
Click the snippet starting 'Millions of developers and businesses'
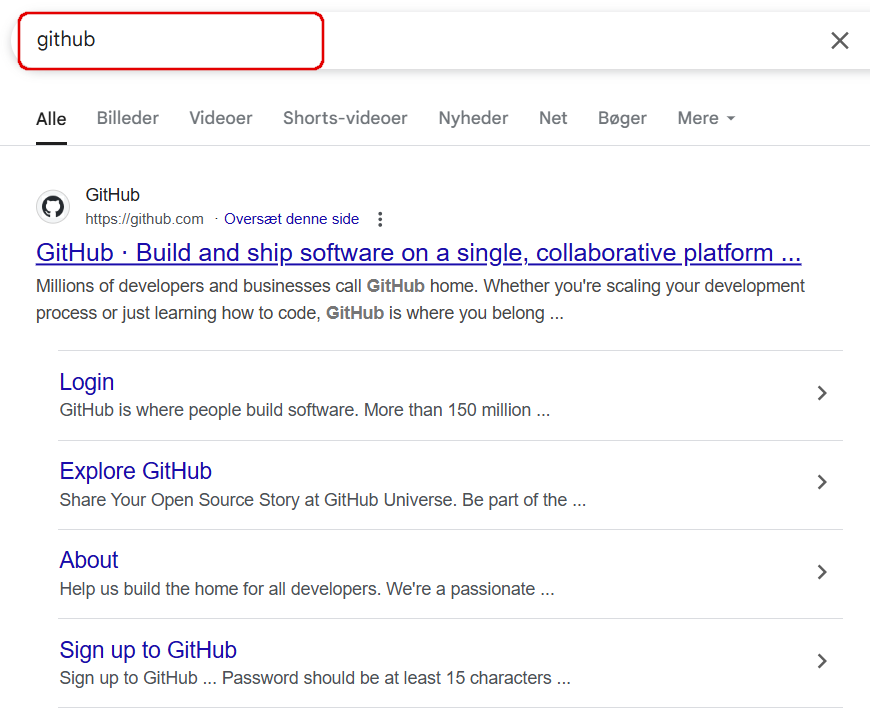[x=420, y=300]
